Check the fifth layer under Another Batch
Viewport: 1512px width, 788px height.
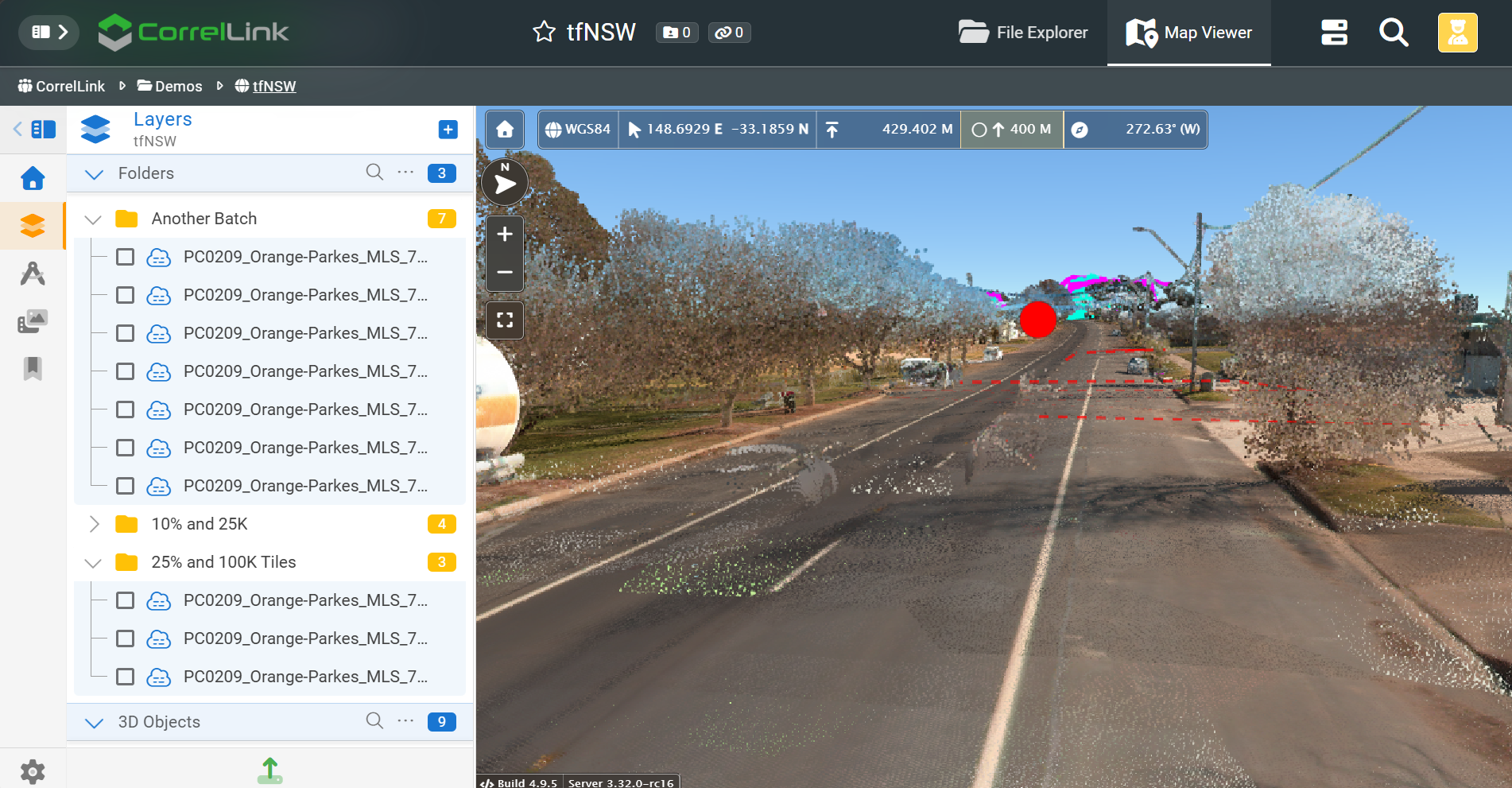pyautogui.click(x=125, y=410)
